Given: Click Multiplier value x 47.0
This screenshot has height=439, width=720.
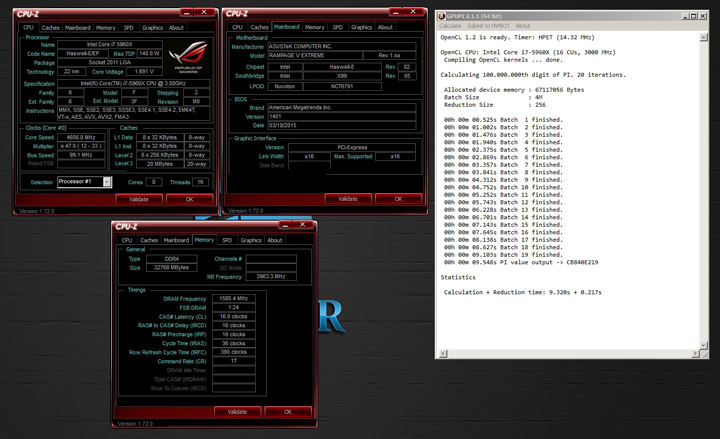Looking at the screenshot, I should [x=81, y=146].
